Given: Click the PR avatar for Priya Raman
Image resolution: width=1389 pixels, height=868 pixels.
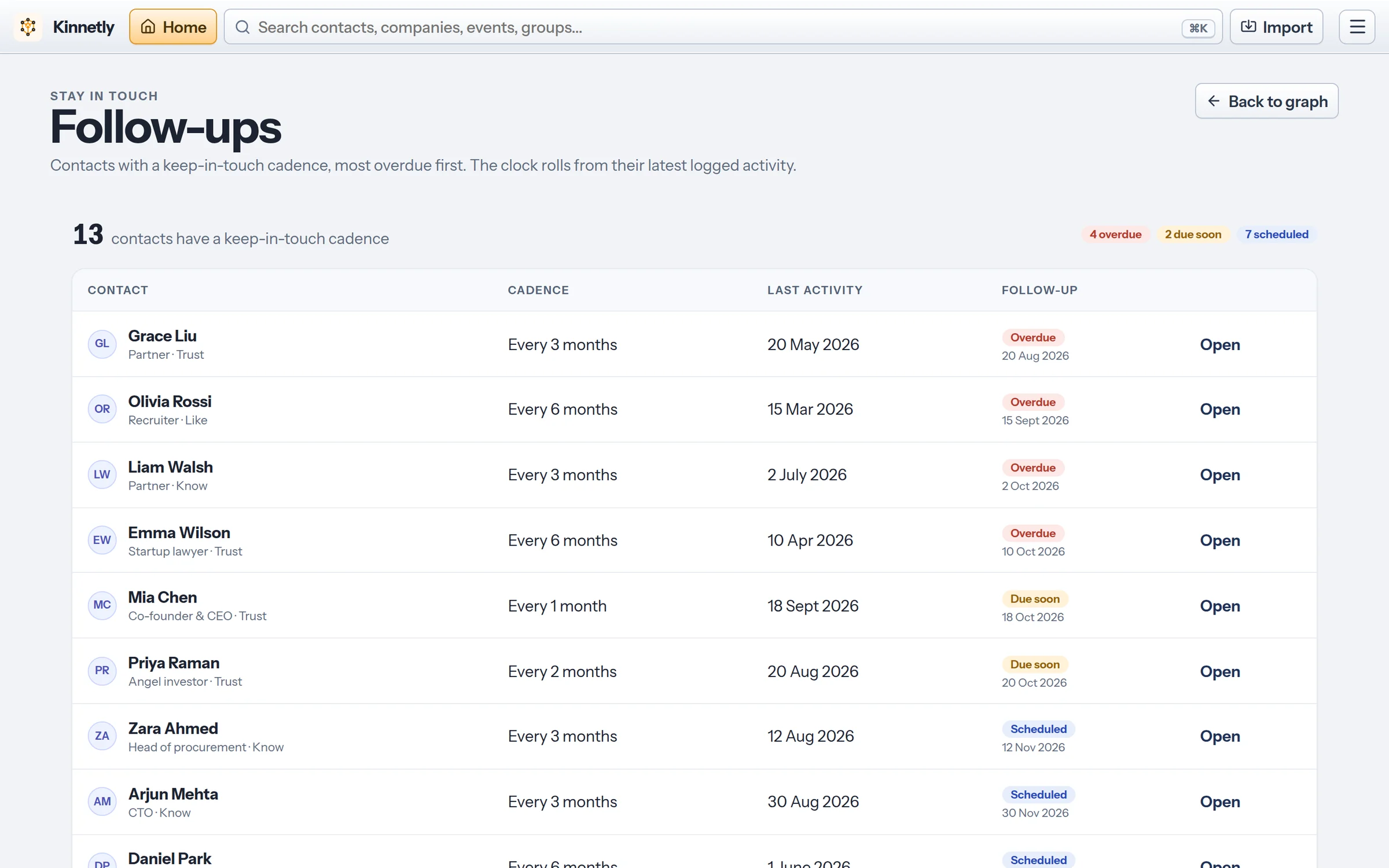Looking at the screenshot, I should tap(102, 671).
